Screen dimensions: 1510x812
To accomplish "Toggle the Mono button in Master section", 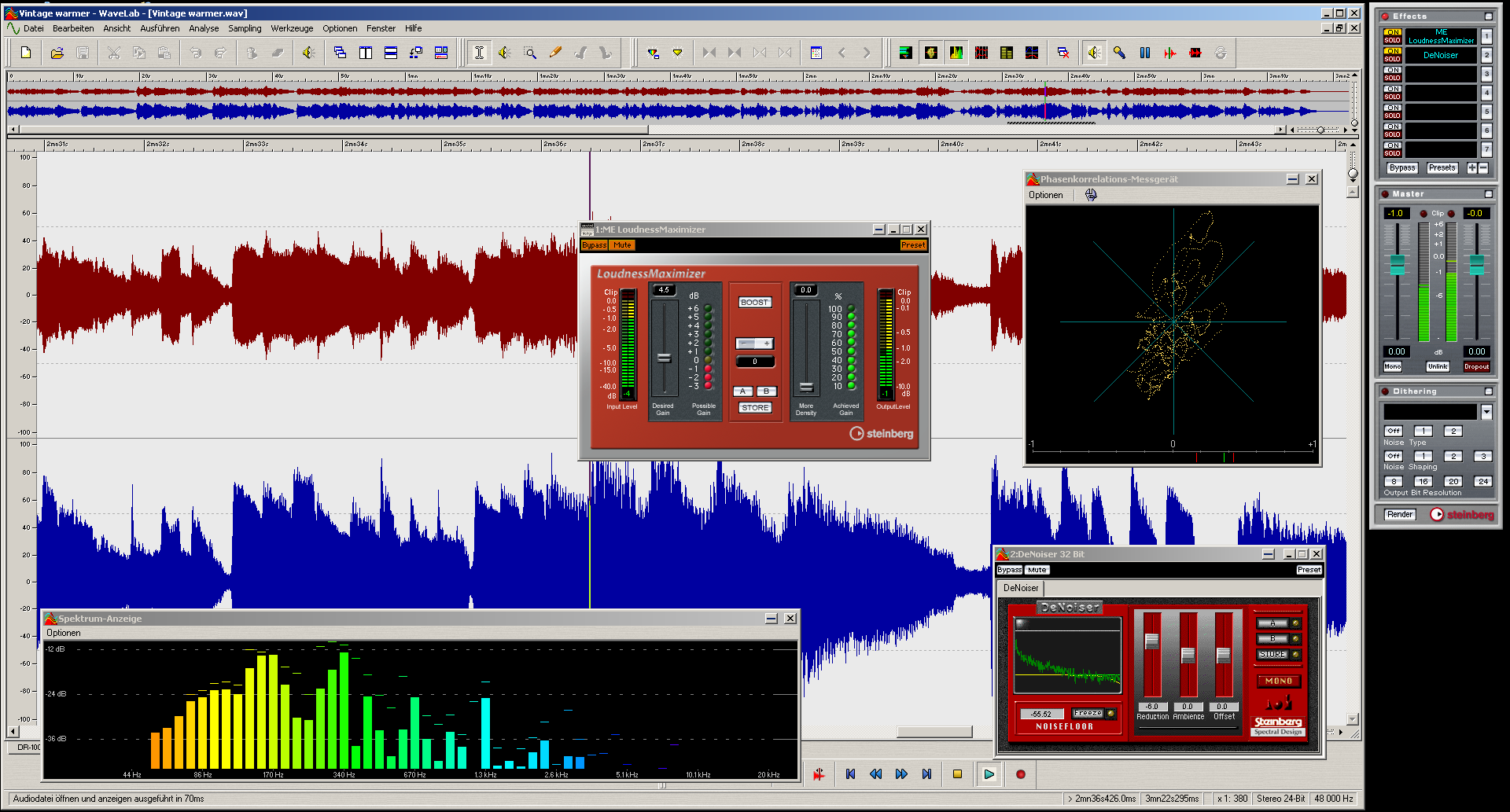I will [1392, 367].
